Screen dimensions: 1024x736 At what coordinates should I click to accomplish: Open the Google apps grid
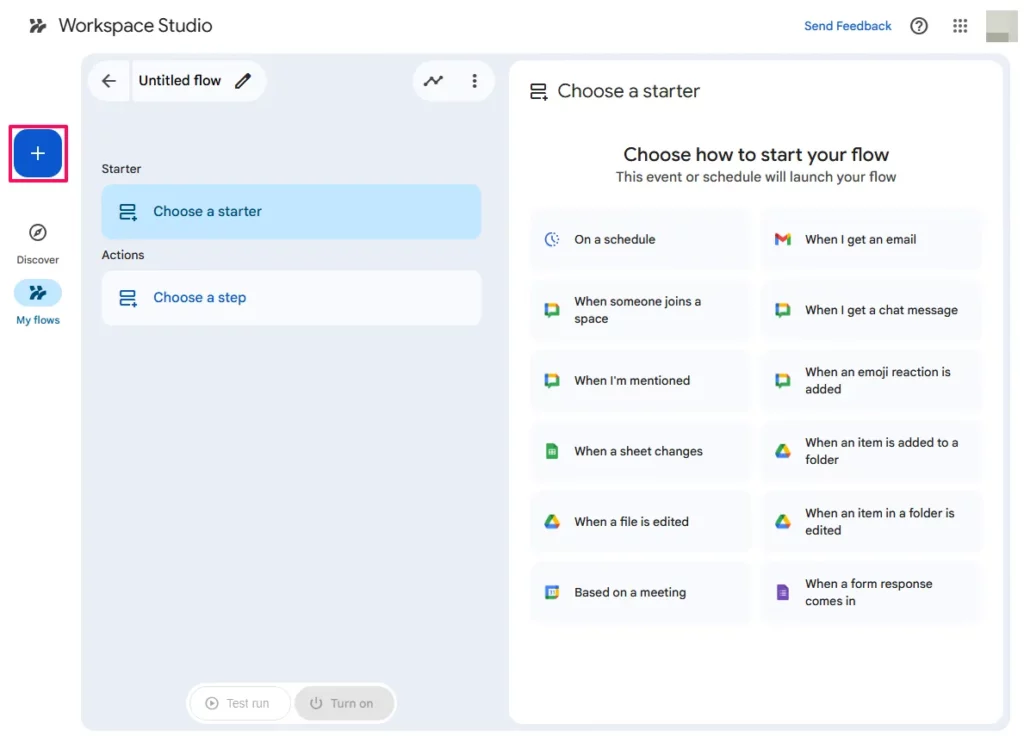coord(960,26)
